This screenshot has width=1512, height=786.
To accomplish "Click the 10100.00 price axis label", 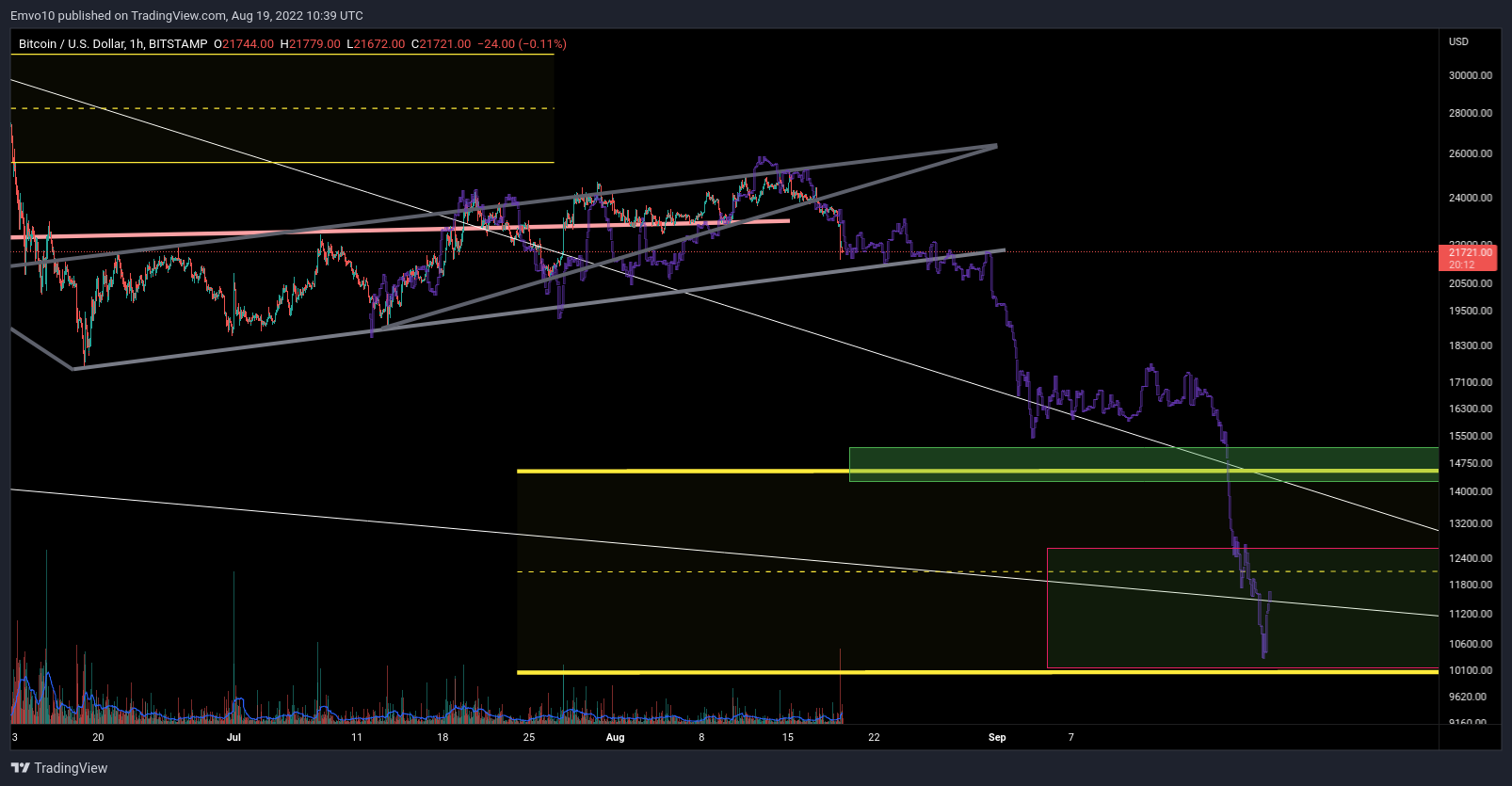I will [1471, 670].
